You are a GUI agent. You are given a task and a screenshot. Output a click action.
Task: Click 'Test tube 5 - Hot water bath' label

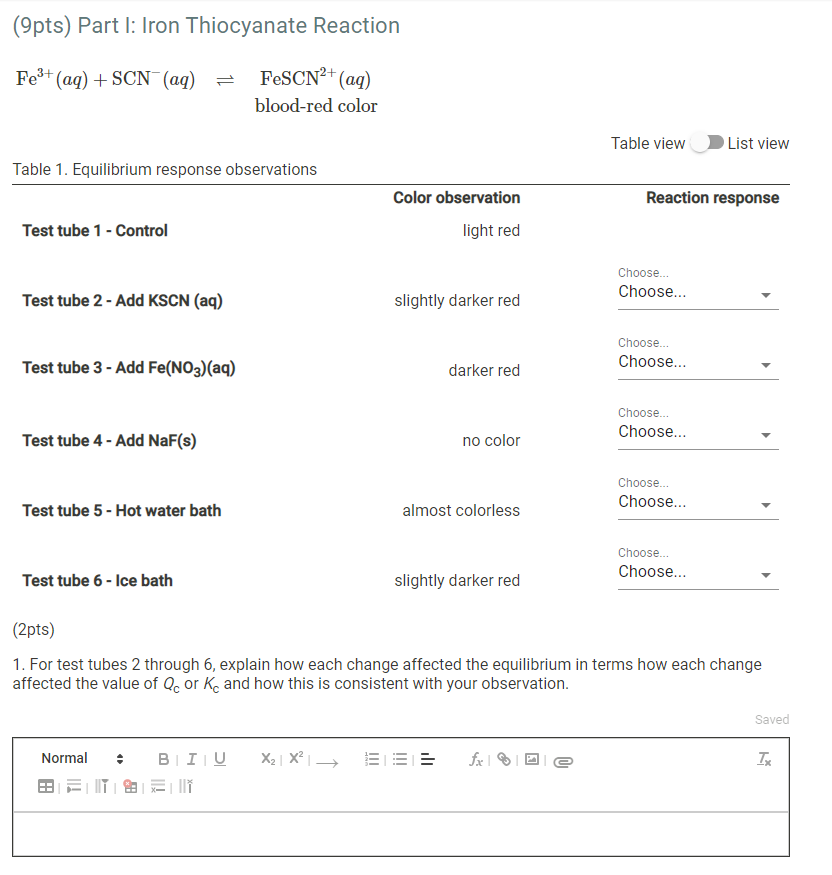click(122, 511)
